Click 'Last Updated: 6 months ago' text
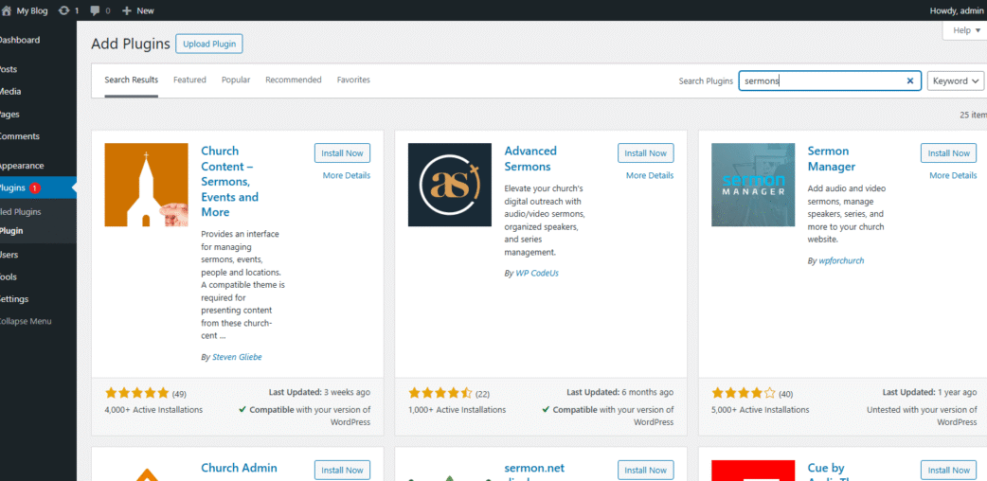Viewport: 987px width, 481px height. pyautogui.click(x=620, y=392)
